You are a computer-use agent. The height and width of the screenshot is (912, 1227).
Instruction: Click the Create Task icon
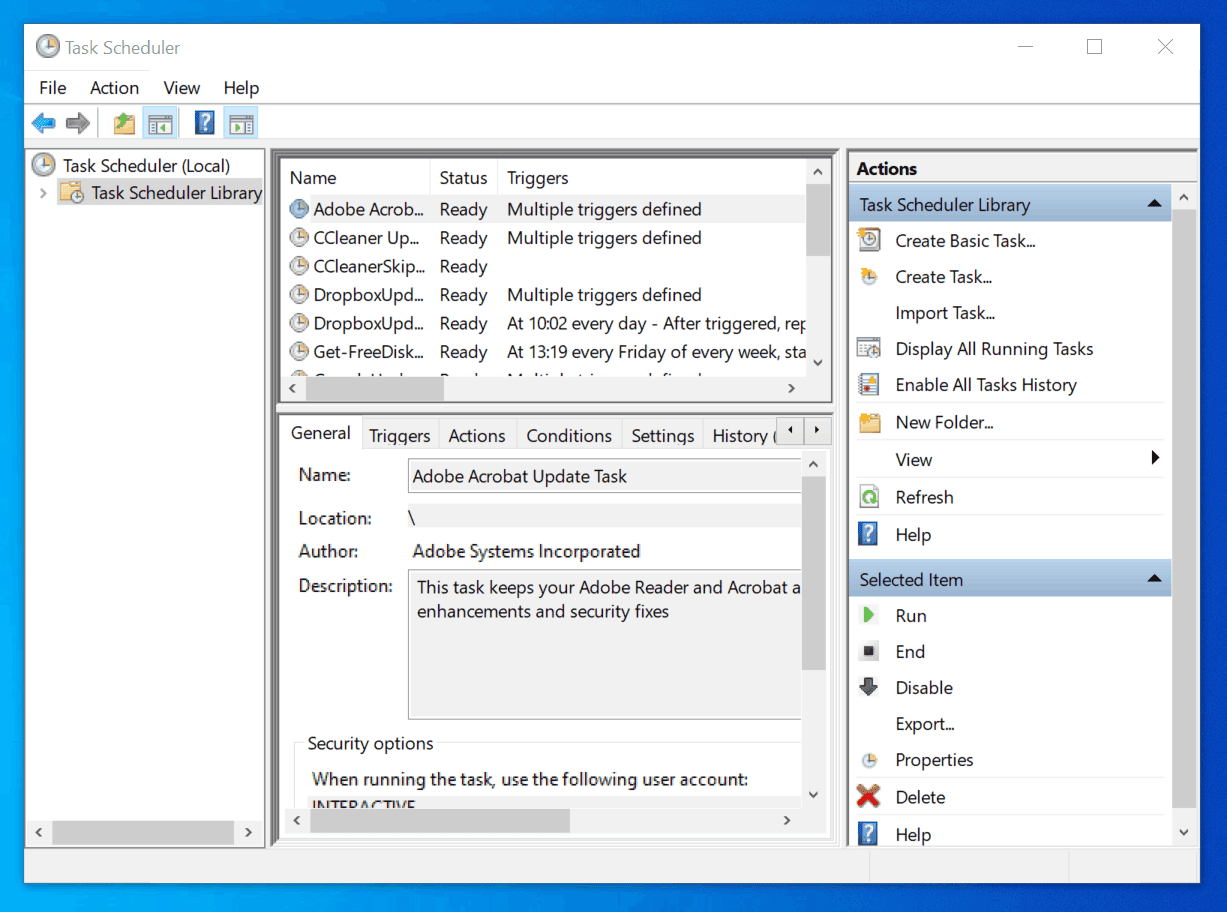[x=870, y=277]
